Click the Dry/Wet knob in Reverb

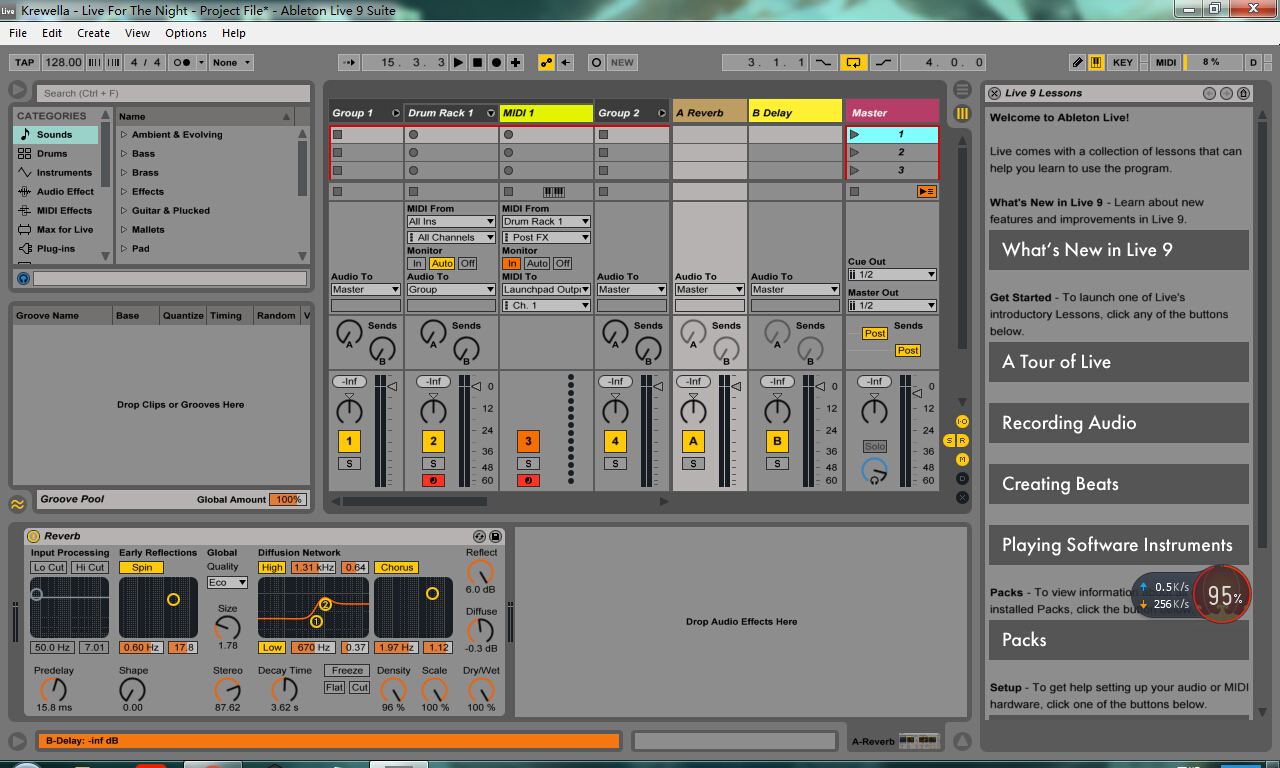(x=482, y=690)
